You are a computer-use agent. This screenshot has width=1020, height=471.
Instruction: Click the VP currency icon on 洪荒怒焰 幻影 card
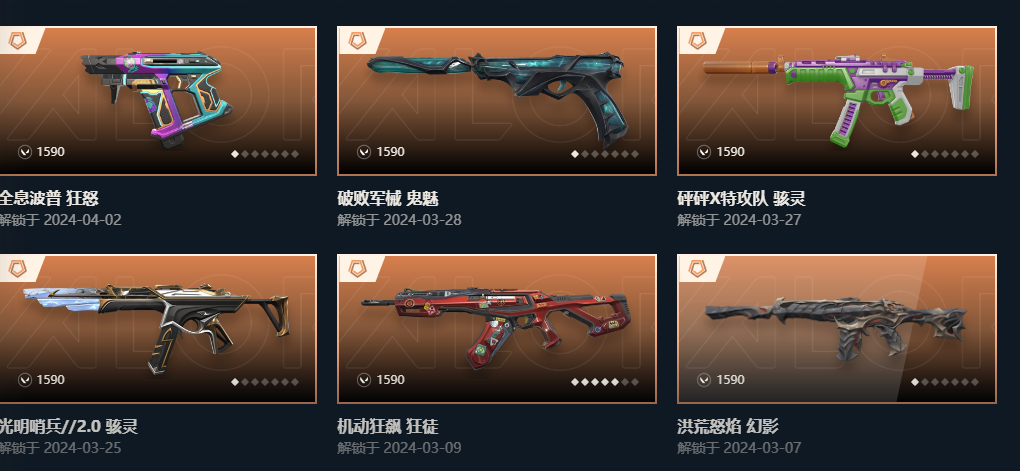click(x=704, y=380)
